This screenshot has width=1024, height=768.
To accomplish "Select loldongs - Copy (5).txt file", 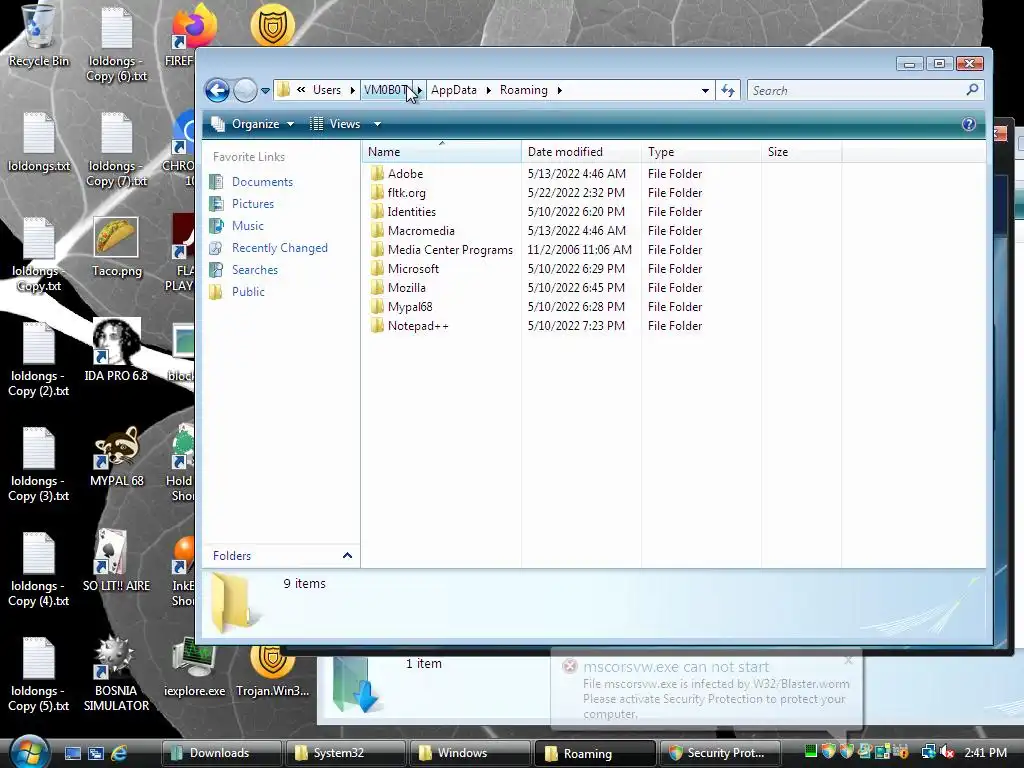I will (x=39, y=674).
